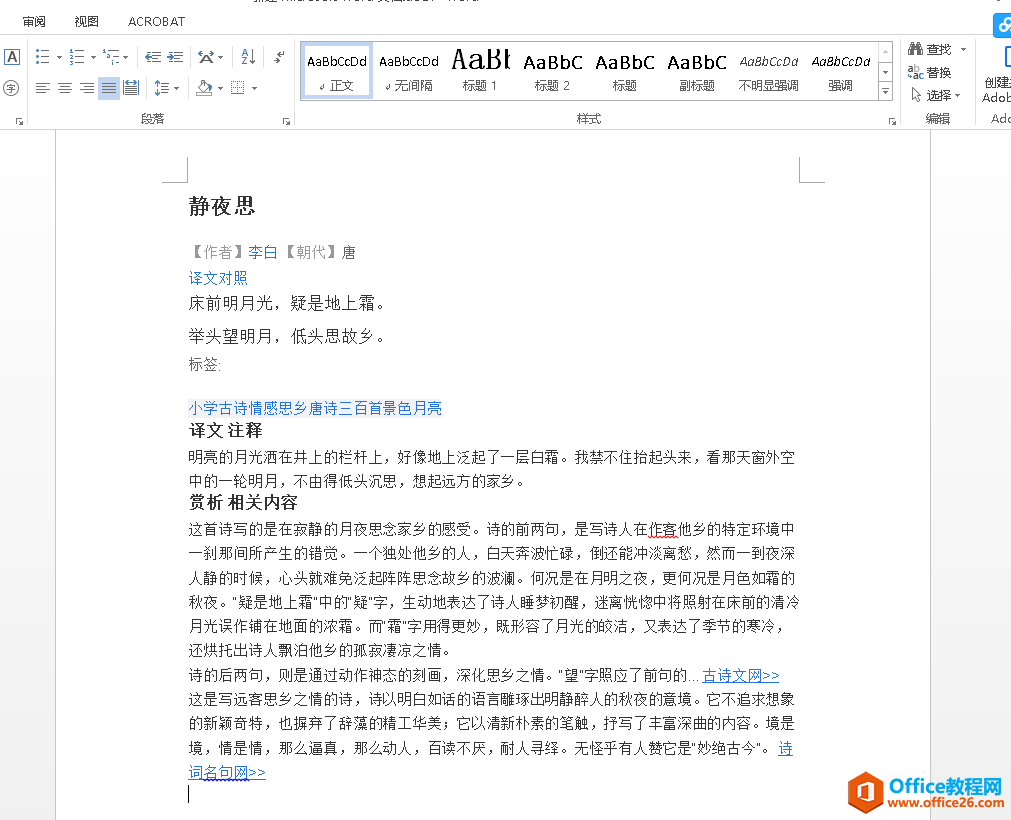Click the 标签: label text
Viewport: 1011px width, 820px height.
[x=204, y=364]
